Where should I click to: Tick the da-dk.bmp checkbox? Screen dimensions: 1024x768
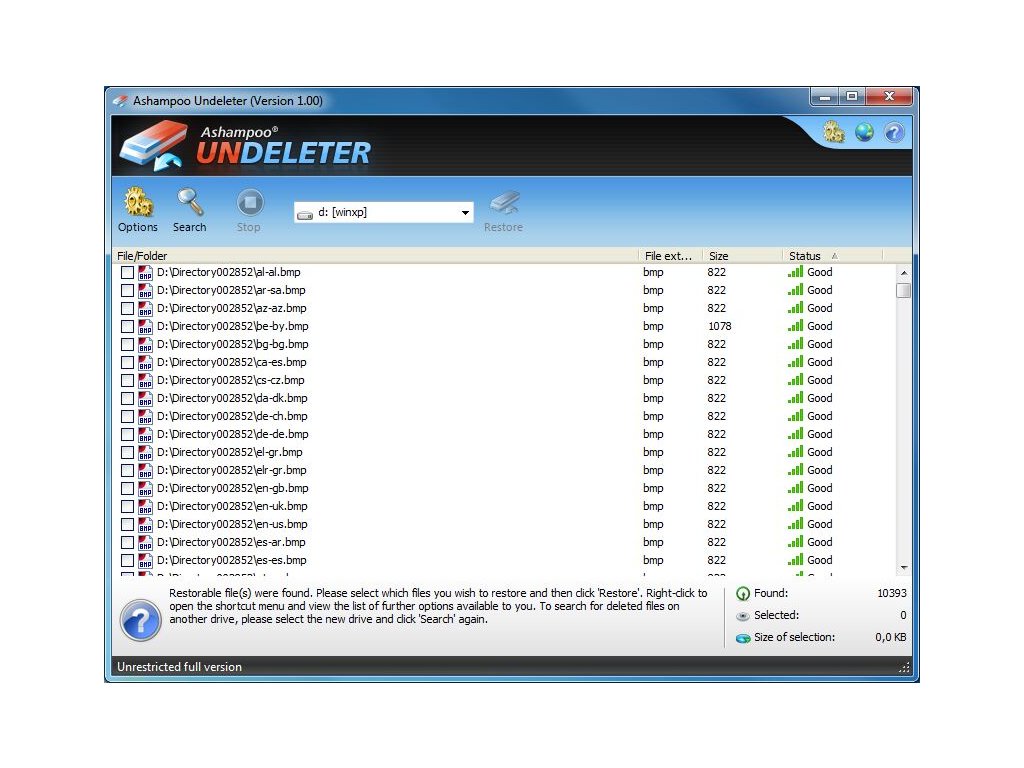coord(127,398)
